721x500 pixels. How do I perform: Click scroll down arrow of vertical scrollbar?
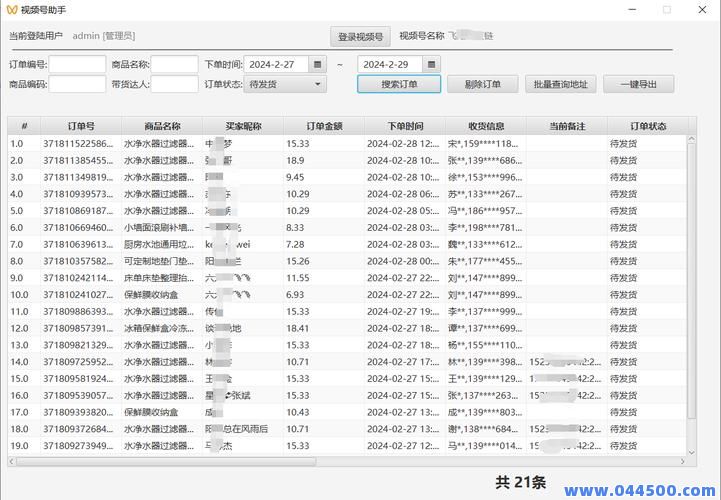click(x=691, y=453)
